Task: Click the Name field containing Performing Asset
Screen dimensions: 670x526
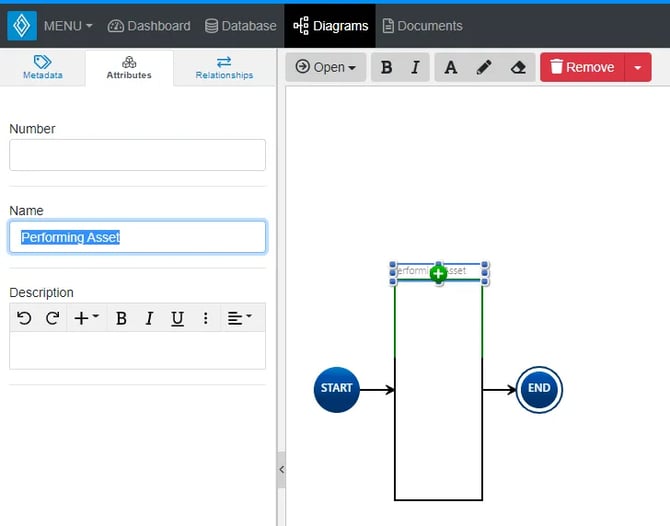Action: [x=137, y=237]
